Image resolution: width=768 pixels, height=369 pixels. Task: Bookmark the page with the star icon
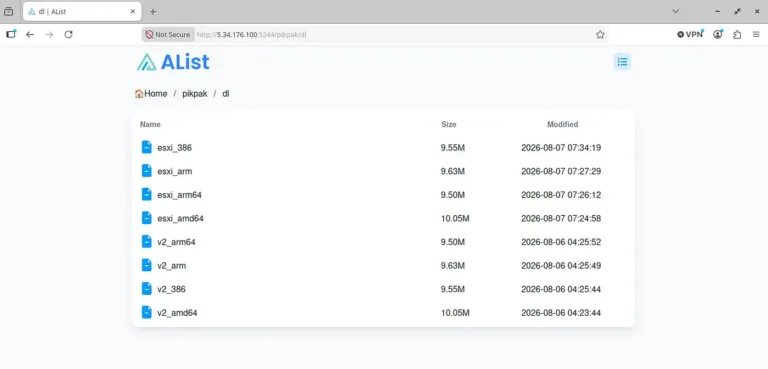tap(600, 34)
